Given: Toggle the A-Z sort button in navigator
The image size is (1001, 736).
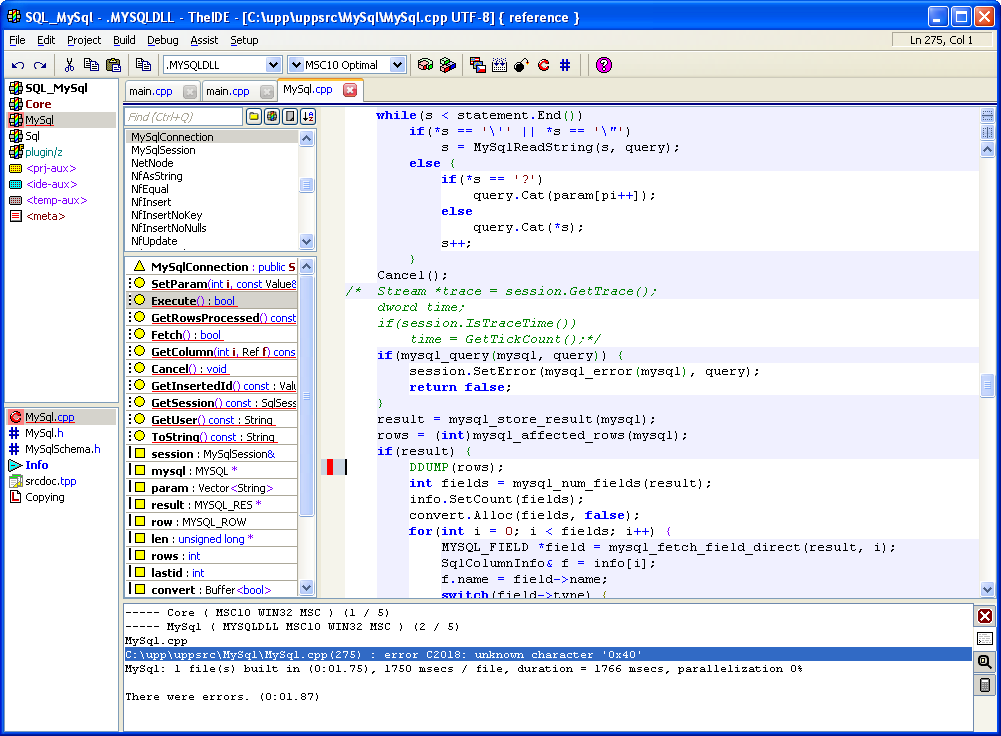Looking at the screenshot, I should coord(307,117).
